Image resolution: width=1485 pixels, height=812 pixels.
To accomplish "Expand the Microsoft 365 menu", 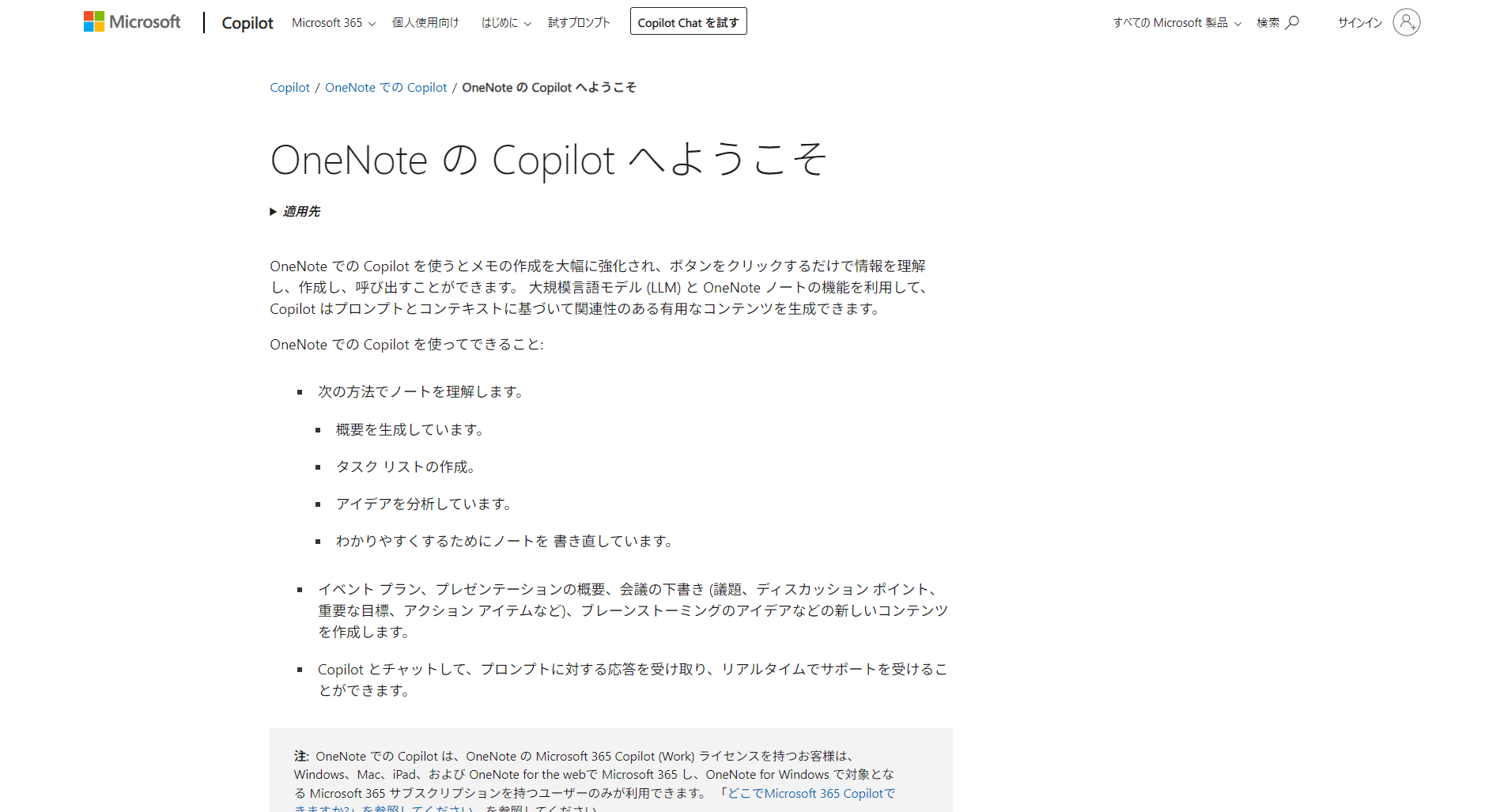I will pyautogui.click(x=333, y=23).
